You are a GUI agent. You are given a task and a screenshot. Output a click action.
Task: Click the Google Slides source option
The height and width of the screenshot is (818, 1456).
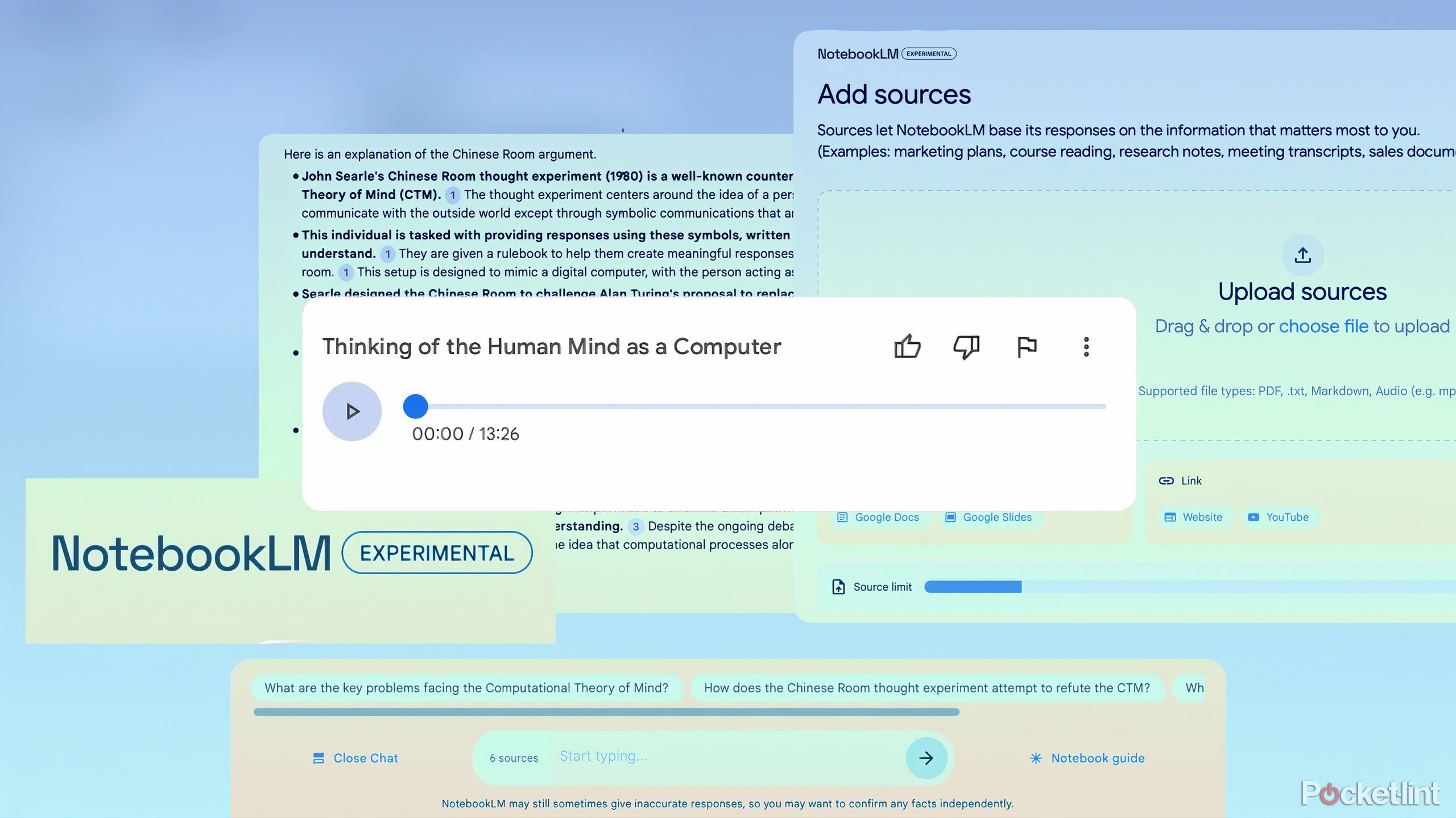tap(990, 517)
